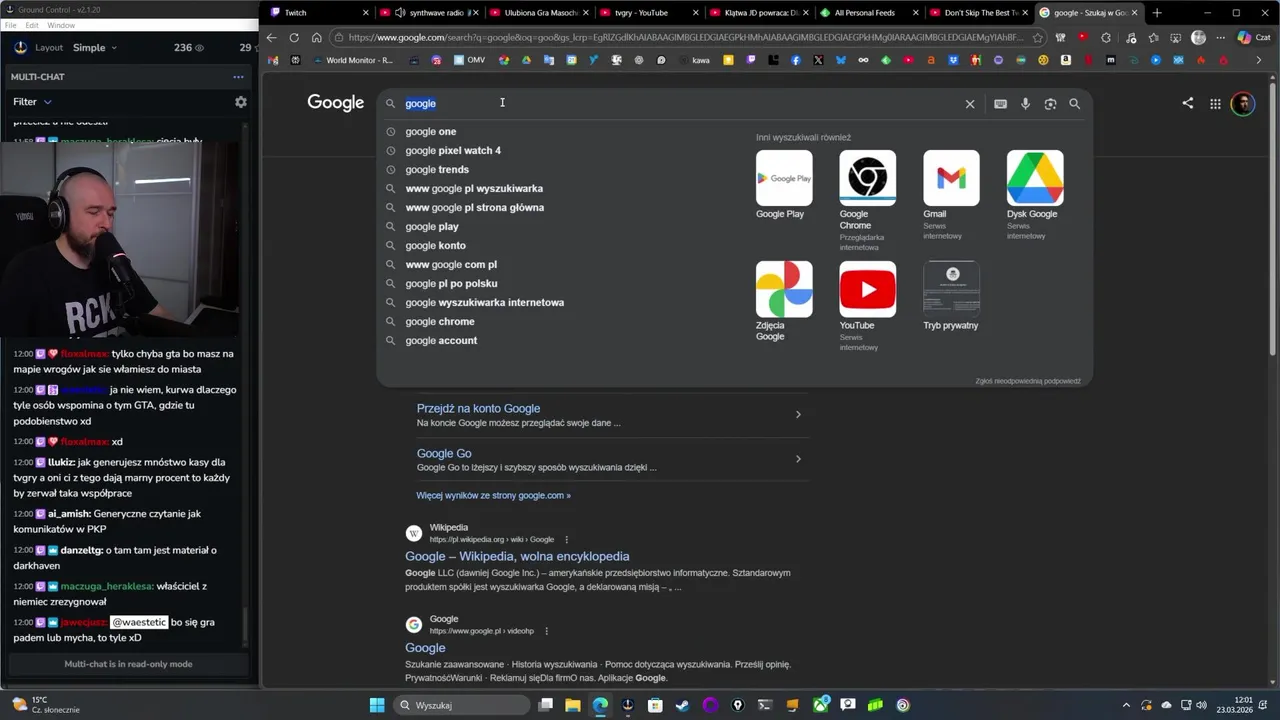
Task: Switch to the Twitch browser tab
Action: point(316,13)
